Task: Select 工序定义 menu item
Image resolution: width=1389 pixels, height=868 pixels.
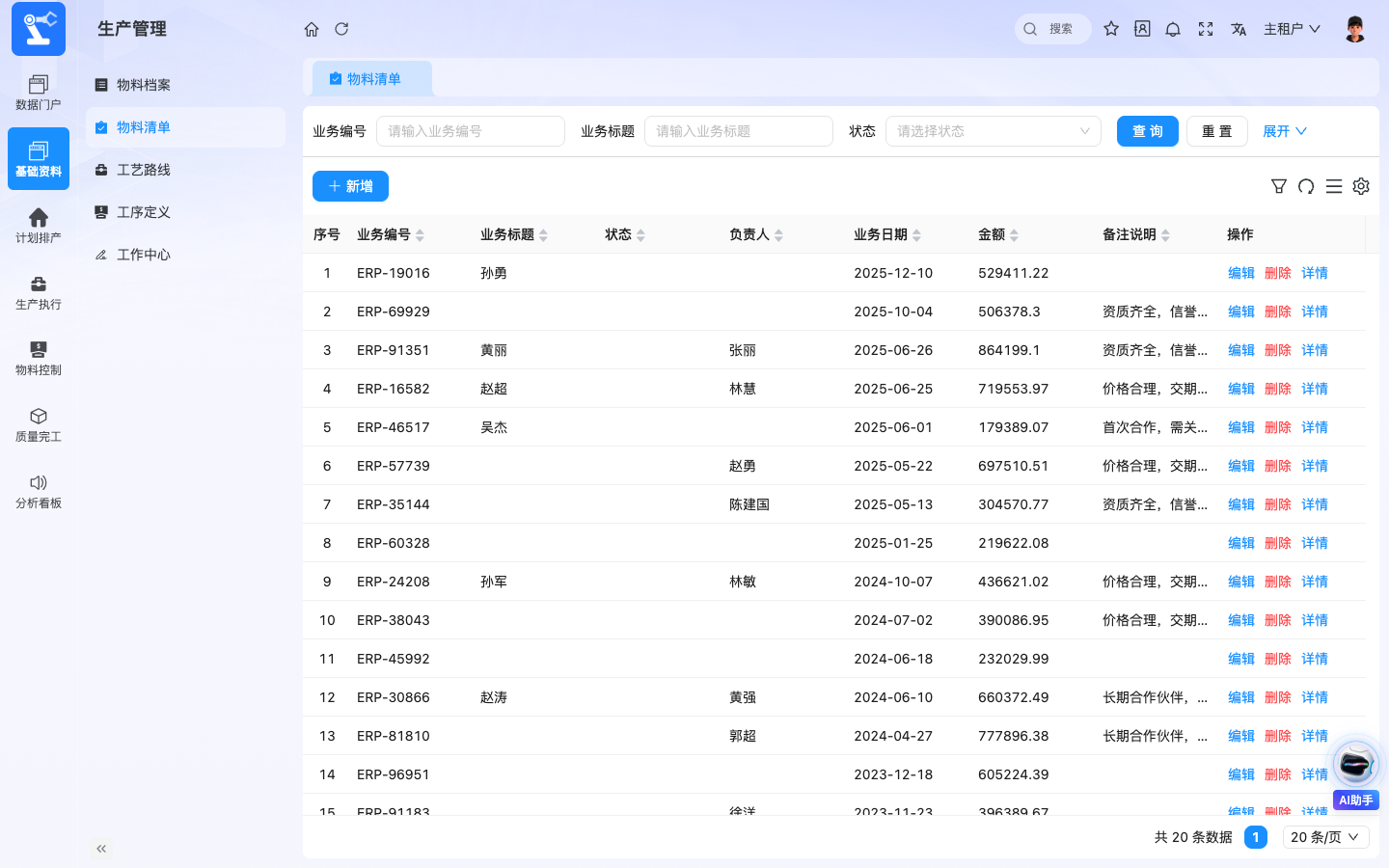Action: [185, 212]
